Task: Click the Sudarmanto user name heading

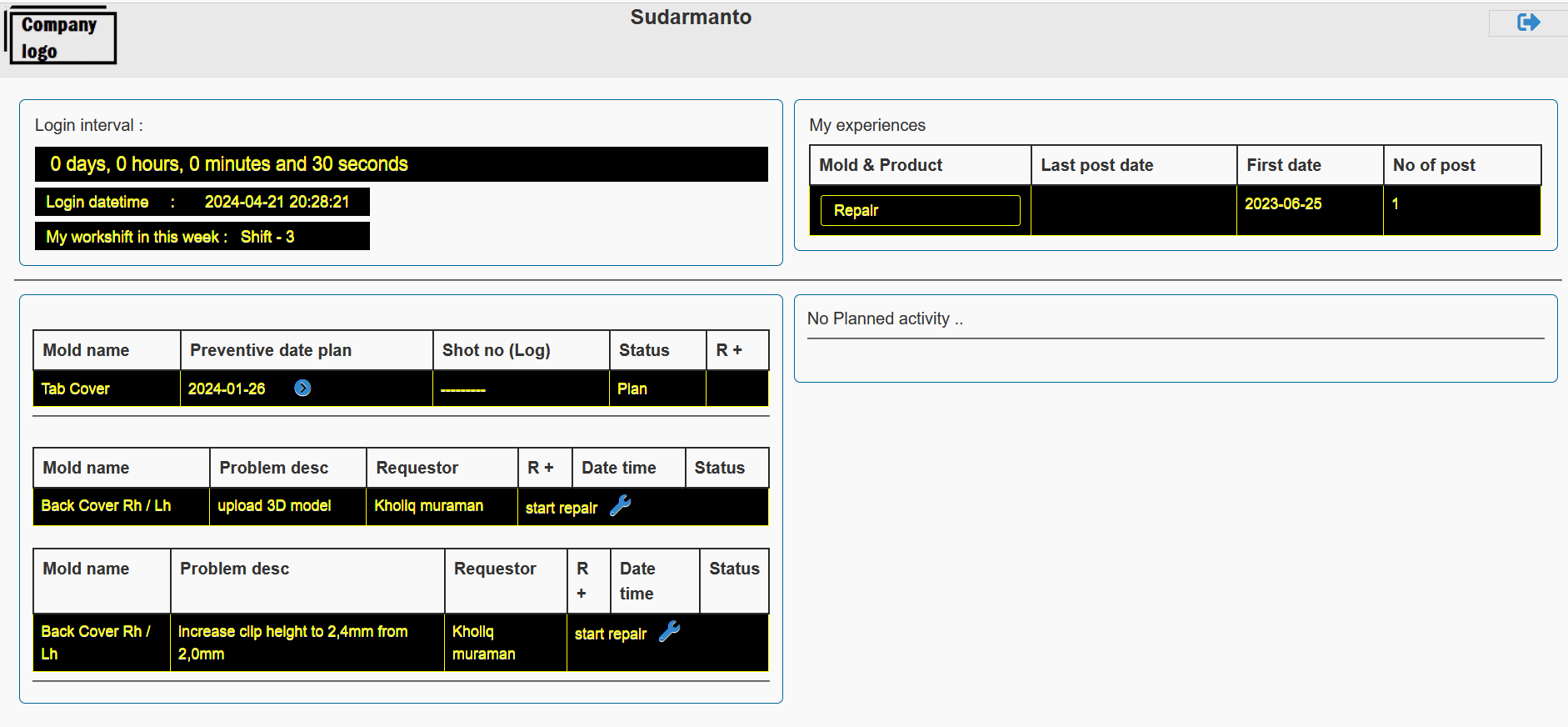Action: tap(691, 18)
